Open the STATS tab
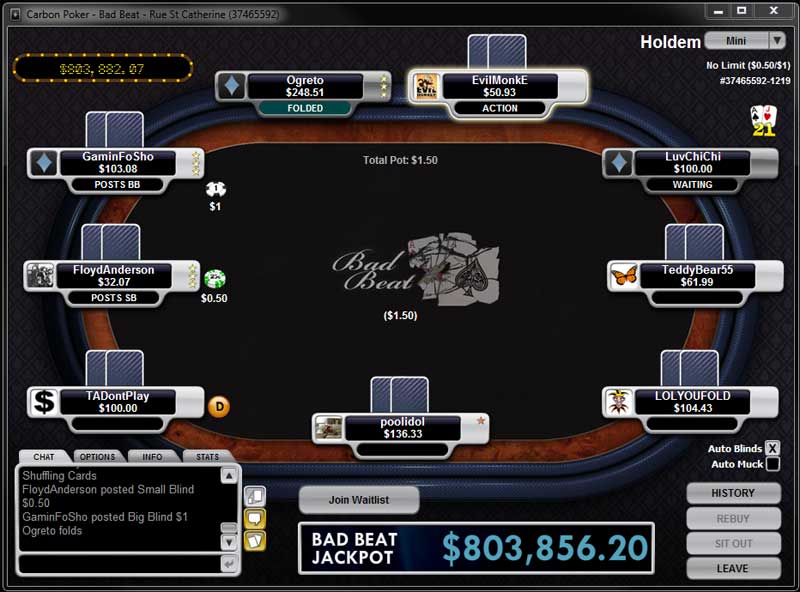The width and height of the screenshot is (800, 592). [208, 457]
